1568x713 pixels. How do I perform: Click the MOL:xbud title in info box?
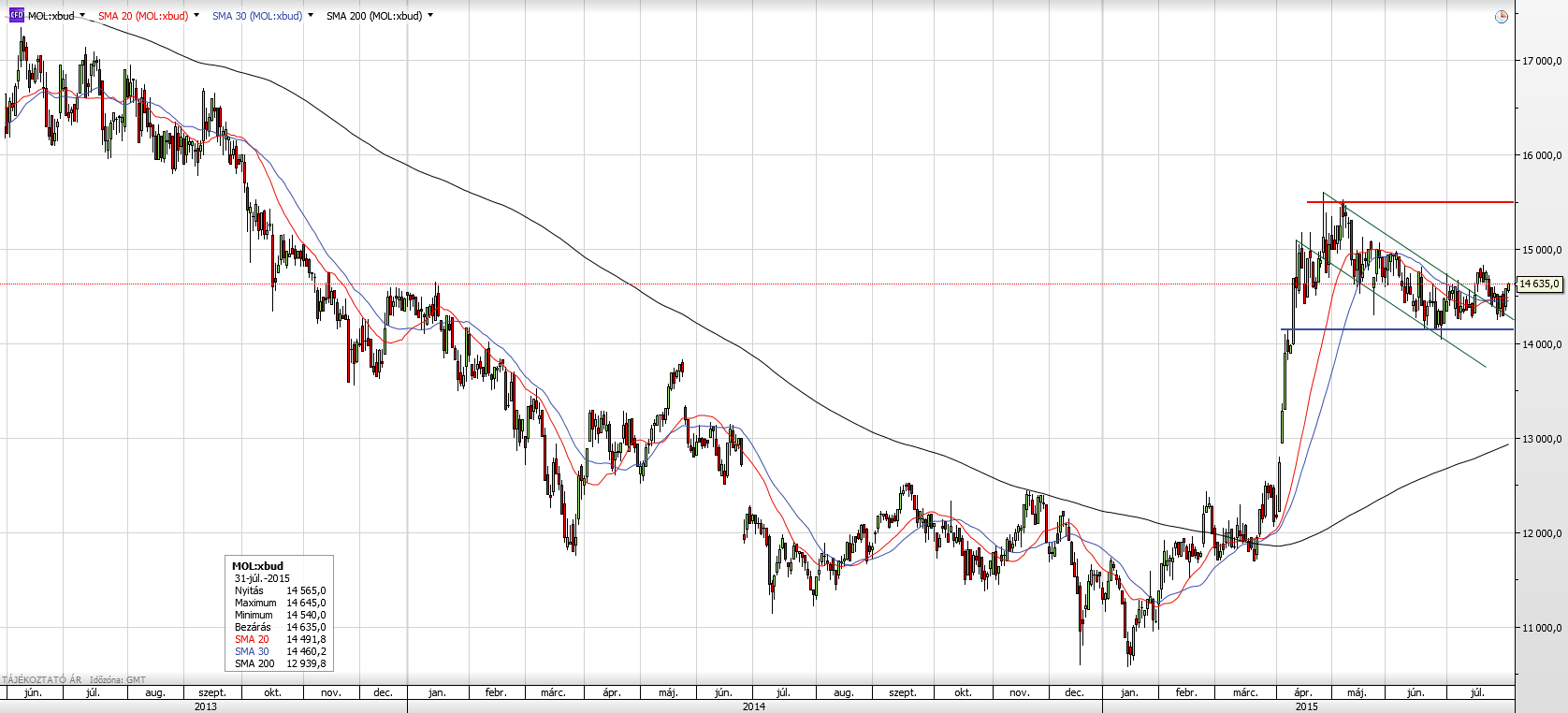pyautogui.click(x=257, y=566)
